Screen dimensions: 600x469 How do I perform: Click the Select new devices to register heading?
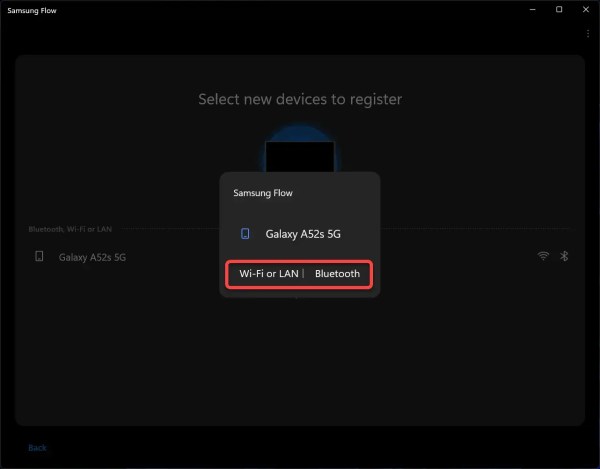300,99
